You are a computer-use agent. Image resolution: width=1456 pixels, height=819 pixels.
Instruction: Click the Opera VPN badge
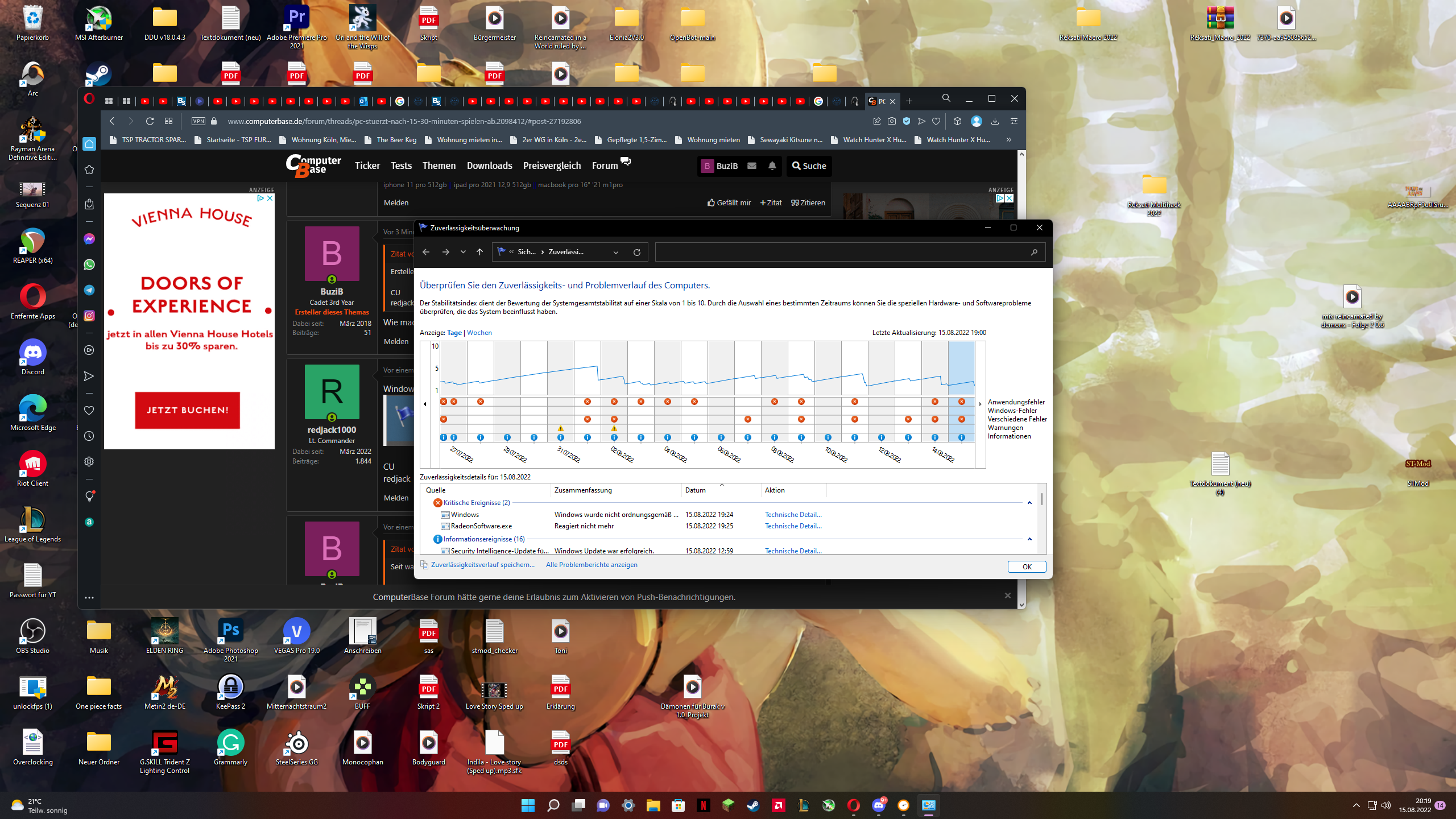(x=198, y=121)
